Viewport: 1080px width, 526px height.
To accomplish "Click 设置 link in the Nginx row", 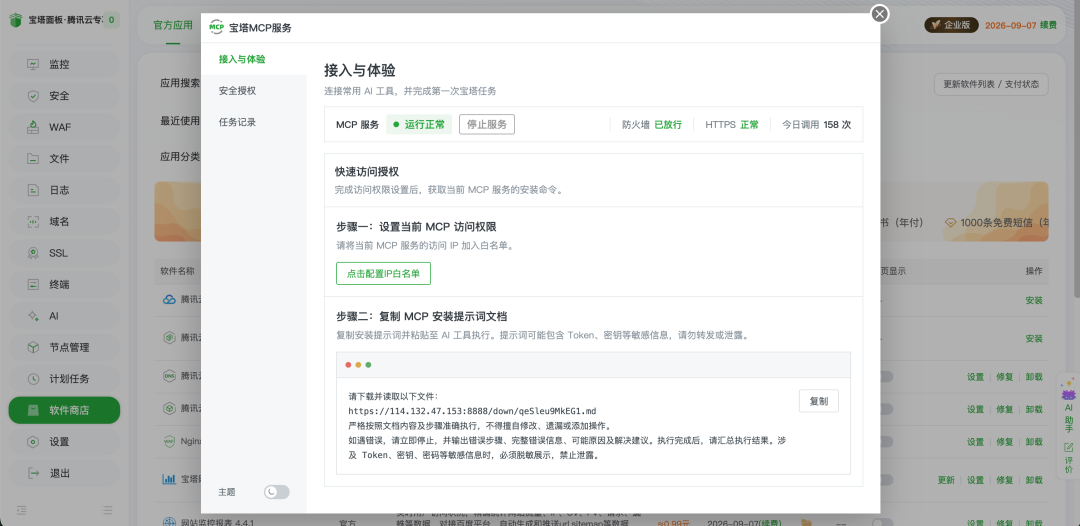I will coord(975,441).
